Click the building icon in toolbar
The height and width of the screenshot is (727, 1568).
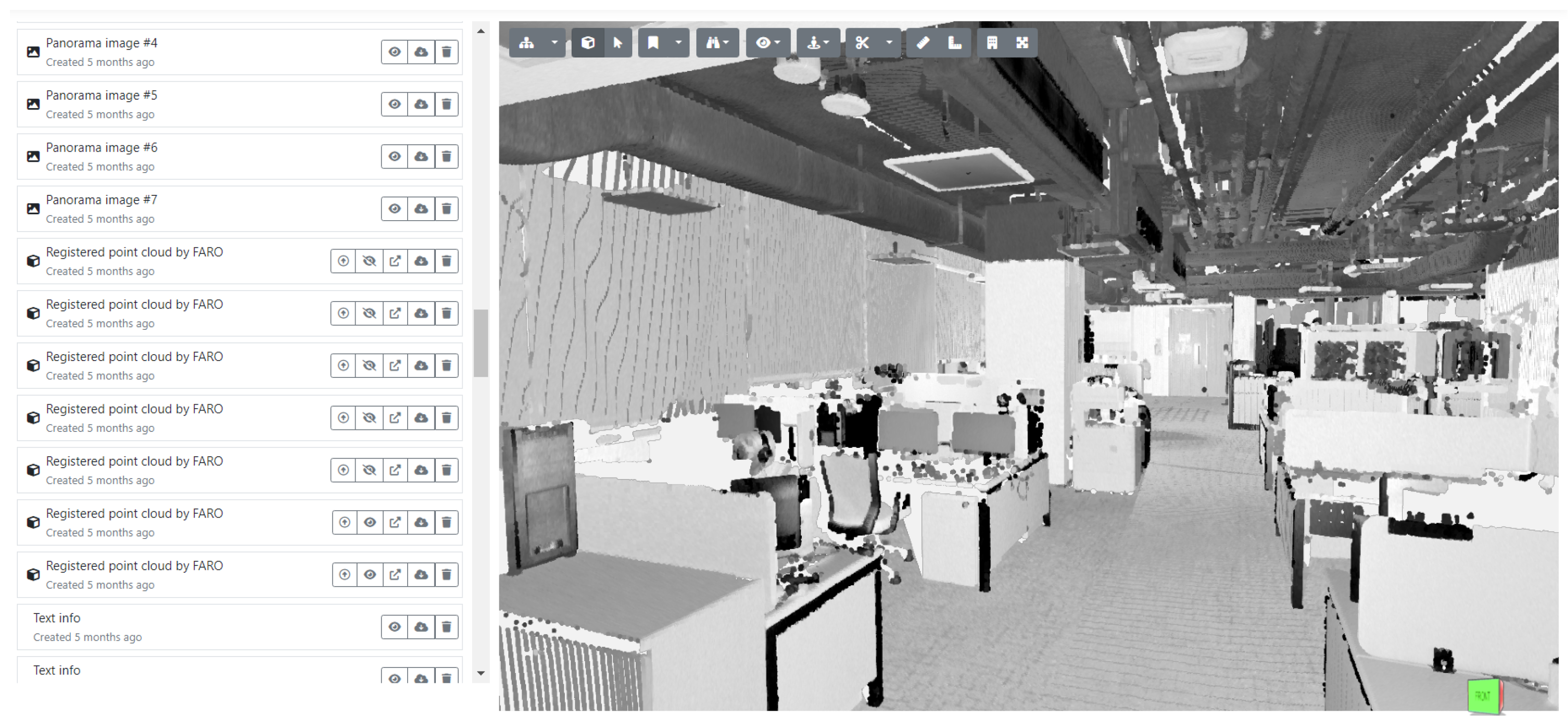tap(992, 43)
